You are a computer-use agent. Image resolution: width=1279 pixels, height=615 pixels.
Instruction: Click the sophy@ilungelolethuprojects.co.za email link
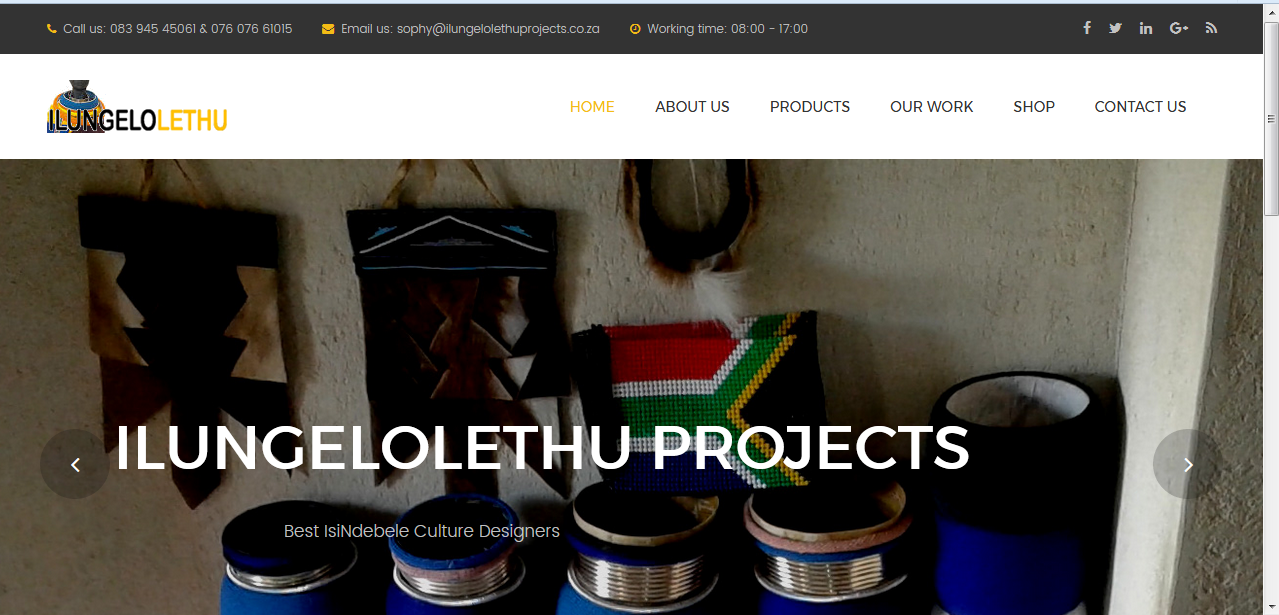pos(498,29)
